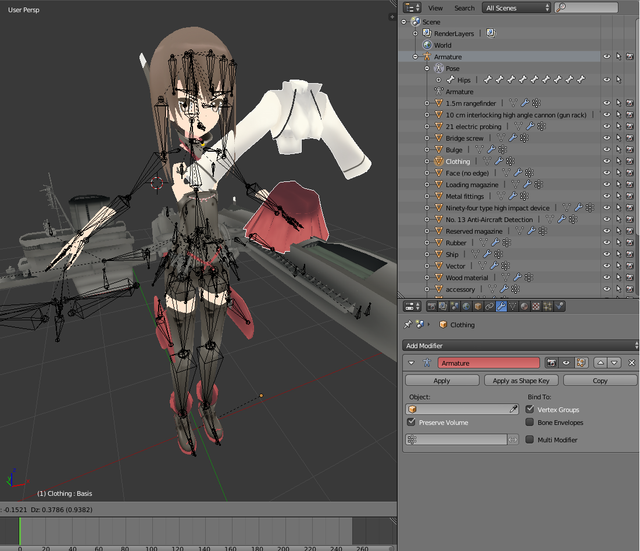Remove the Armature modifier with X
This screenshot has height=551, width=640.
click(631, 362)
